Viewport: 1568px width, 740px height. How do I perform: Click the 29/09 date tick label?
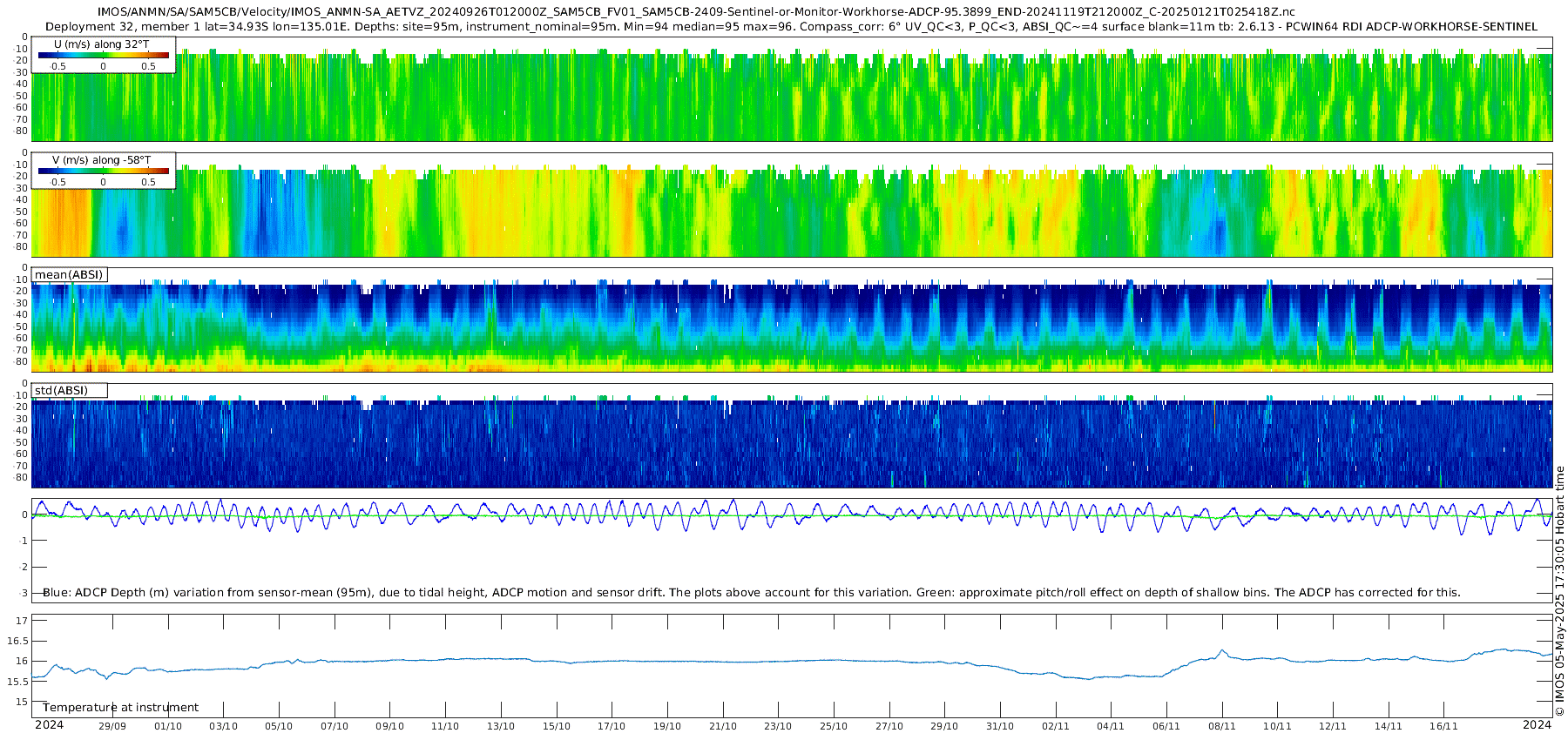coord(112,726)
